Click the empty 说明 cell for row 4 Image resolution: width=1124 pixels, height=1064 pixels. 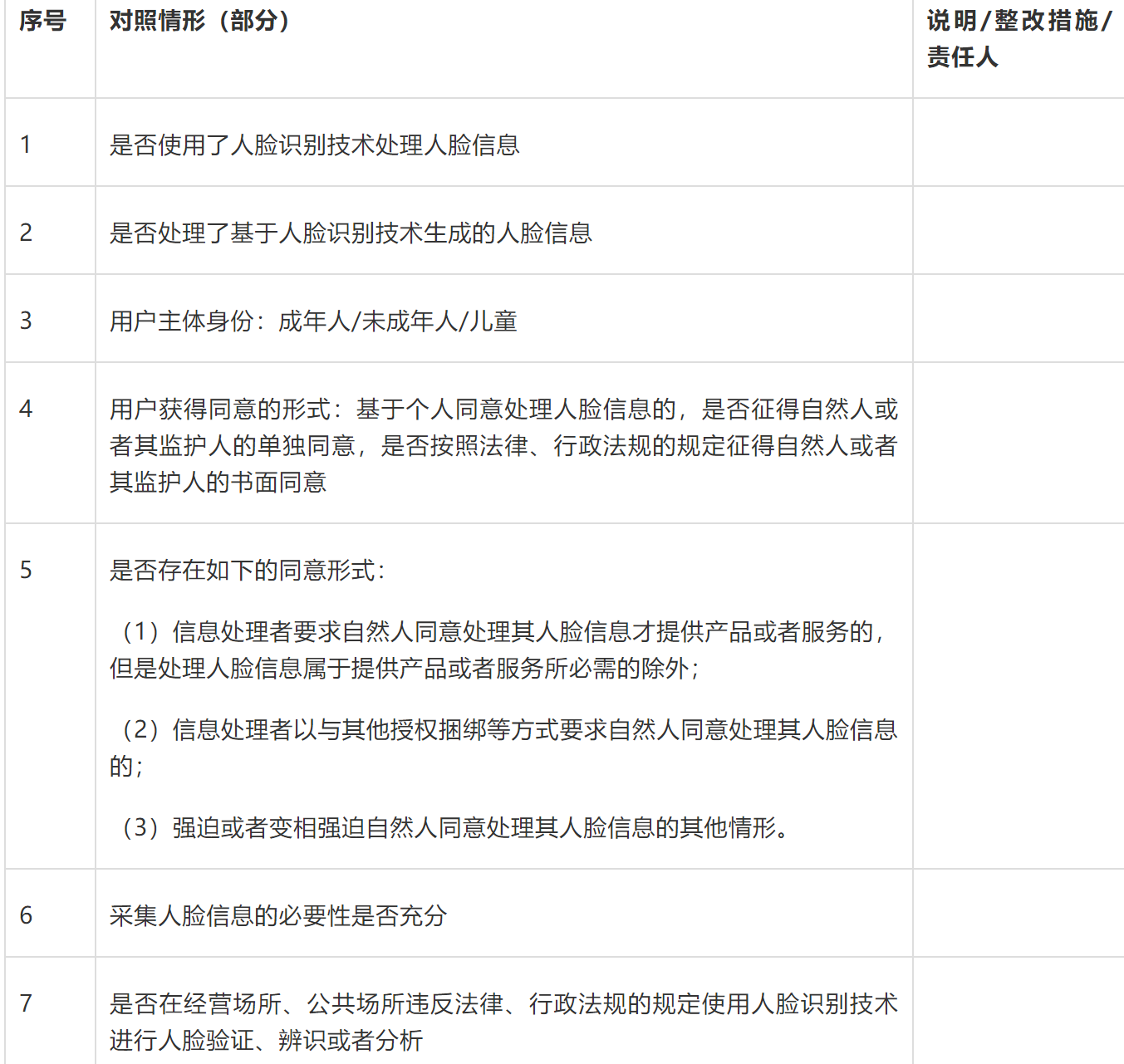1018,443
